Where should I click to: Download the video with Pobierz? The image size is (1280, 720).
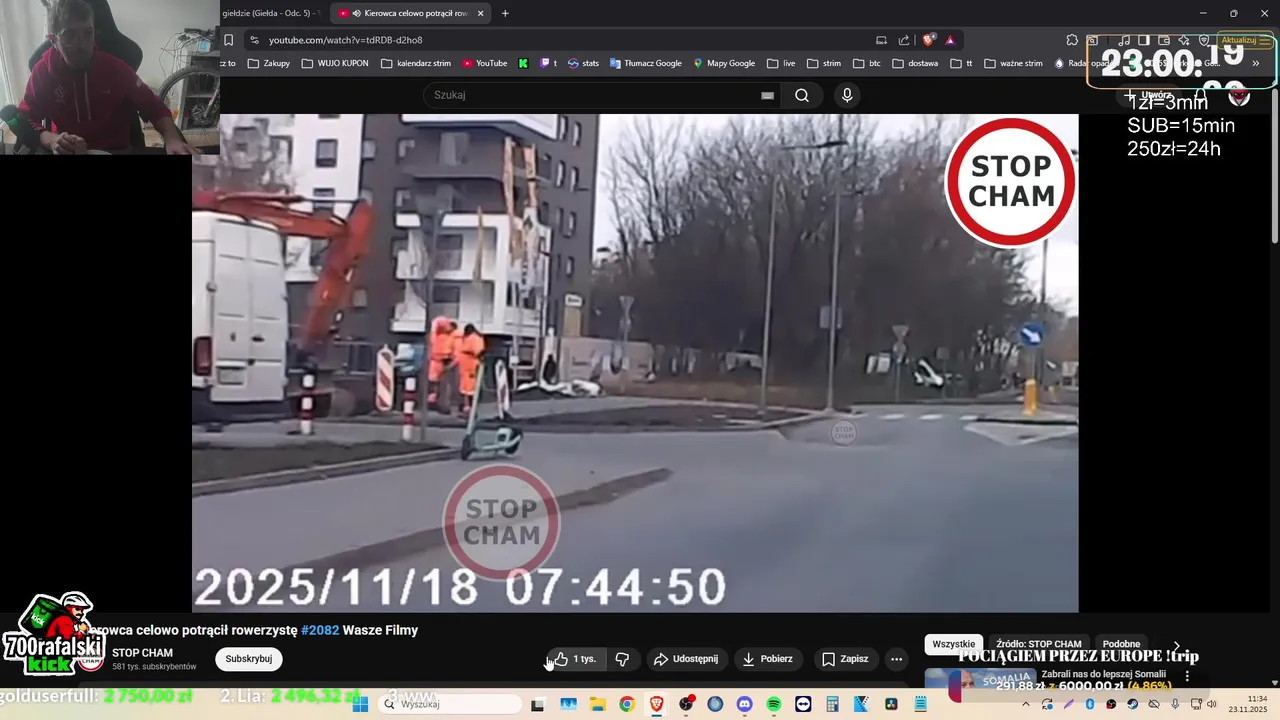[767, 659]
